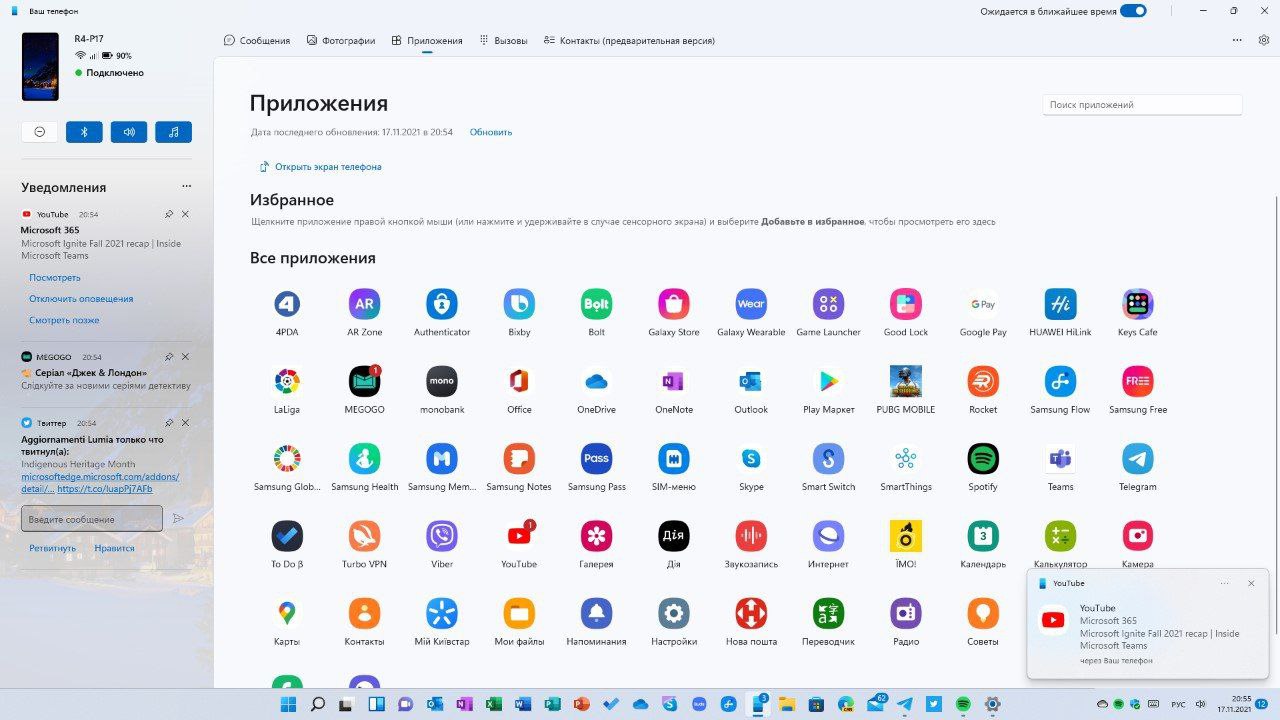Open monobank app
This screenshot has height=720, width=1280.
click(442, 381)
